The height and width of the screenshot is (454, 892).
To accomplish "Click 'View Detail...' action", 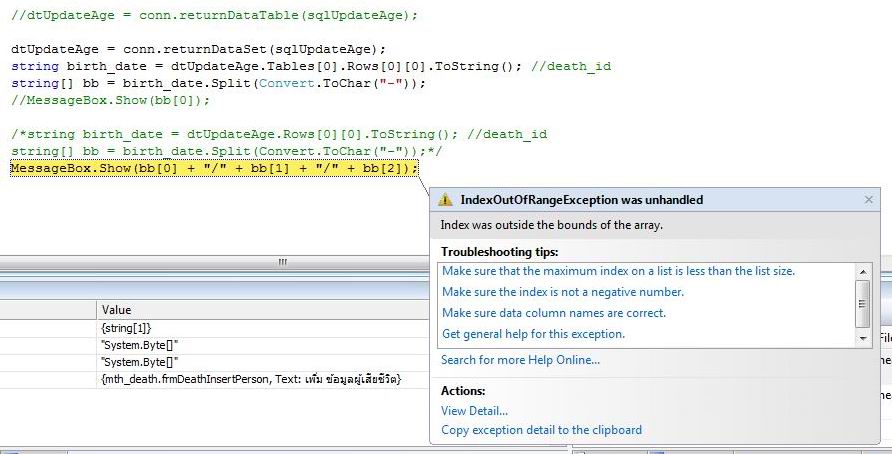I will click(x=474, y=411).
